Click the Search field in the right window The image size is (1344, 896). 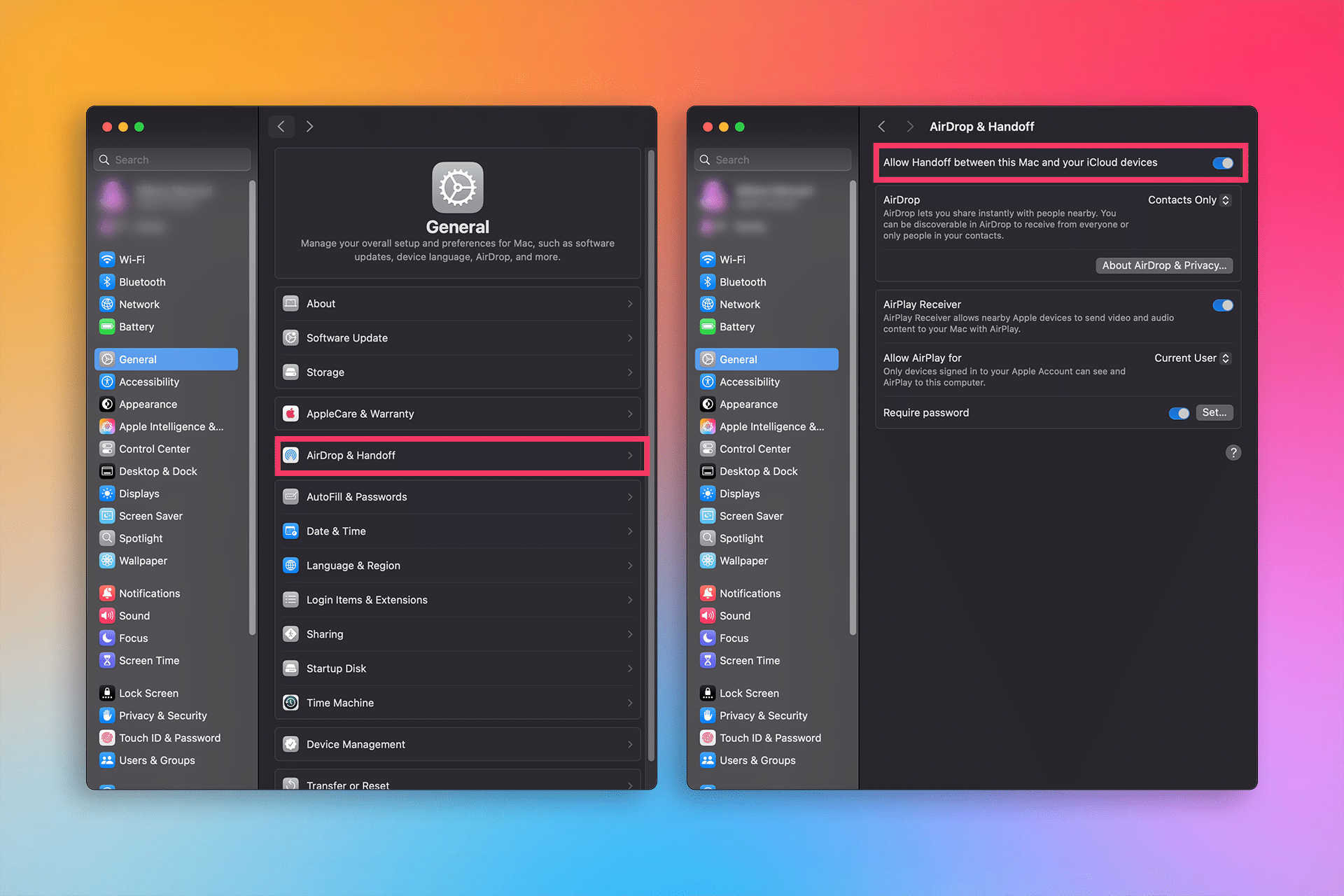tap(773, 160)
